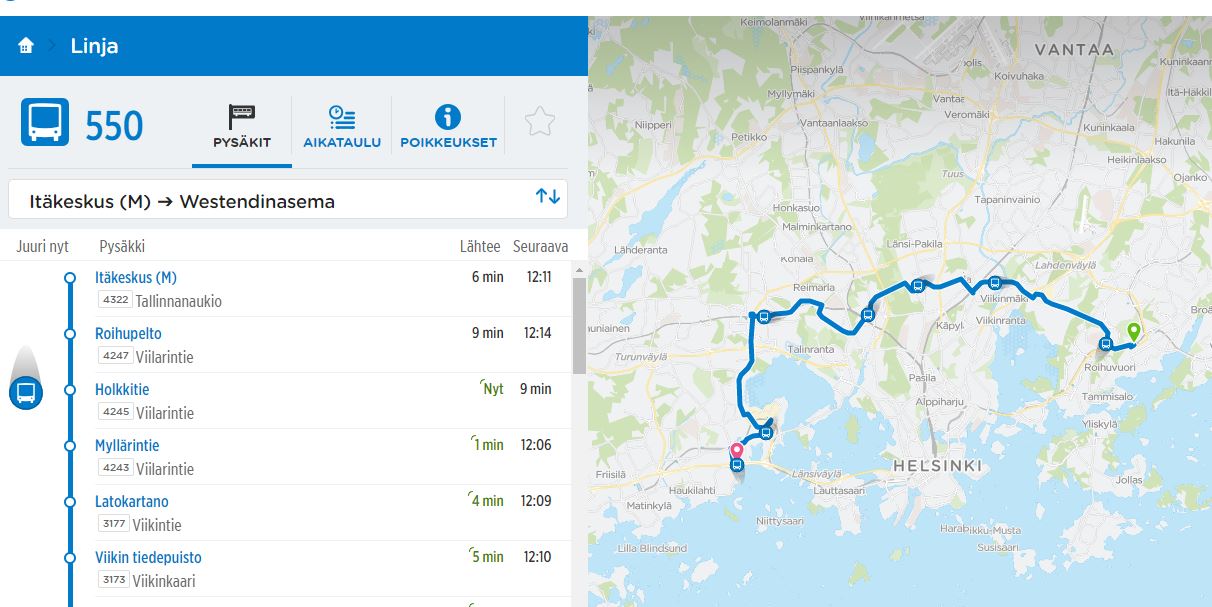Click the bus stop marker near Viikinmäki
1212x607 pixels.
[994, 283]
